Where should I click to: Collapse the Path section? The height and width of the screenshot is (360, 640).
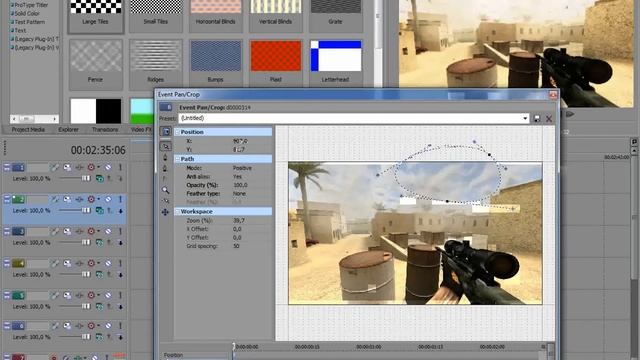(178, 159)
